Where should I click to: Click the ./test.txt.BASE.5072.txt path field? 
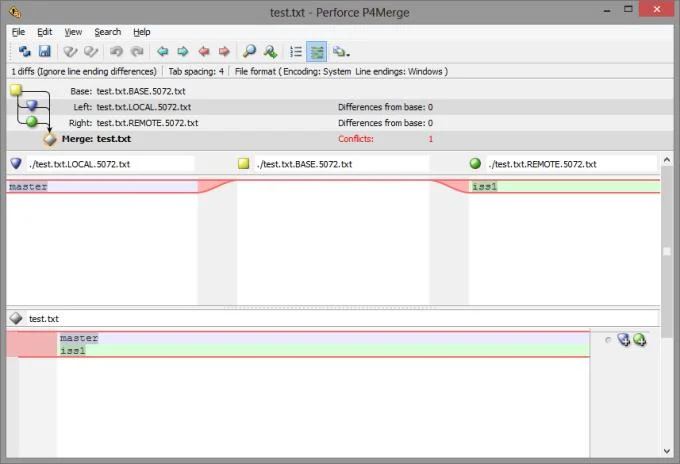point(342,164)
